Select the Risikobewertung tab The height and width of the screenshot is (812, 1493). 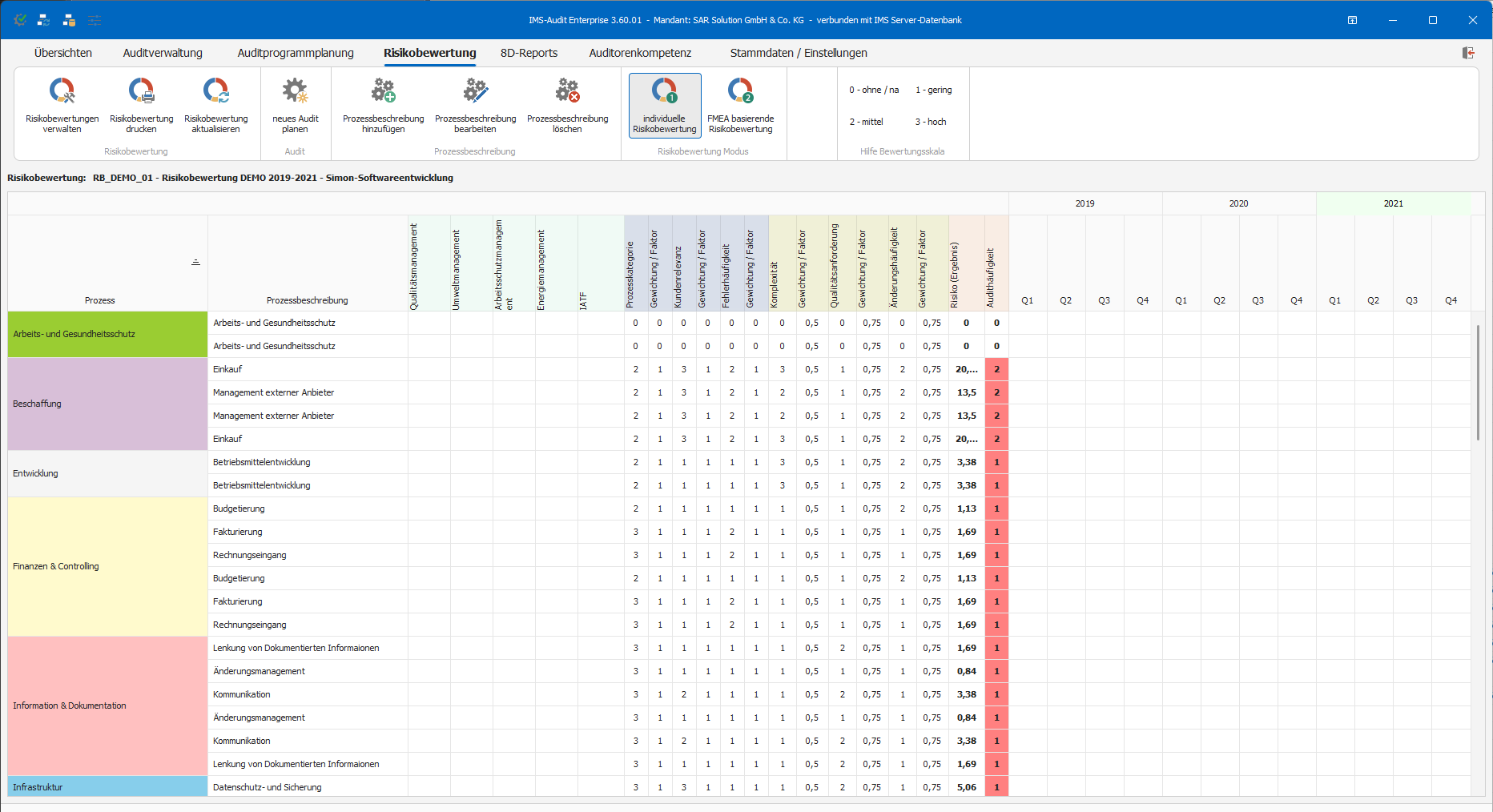[429, 53]
